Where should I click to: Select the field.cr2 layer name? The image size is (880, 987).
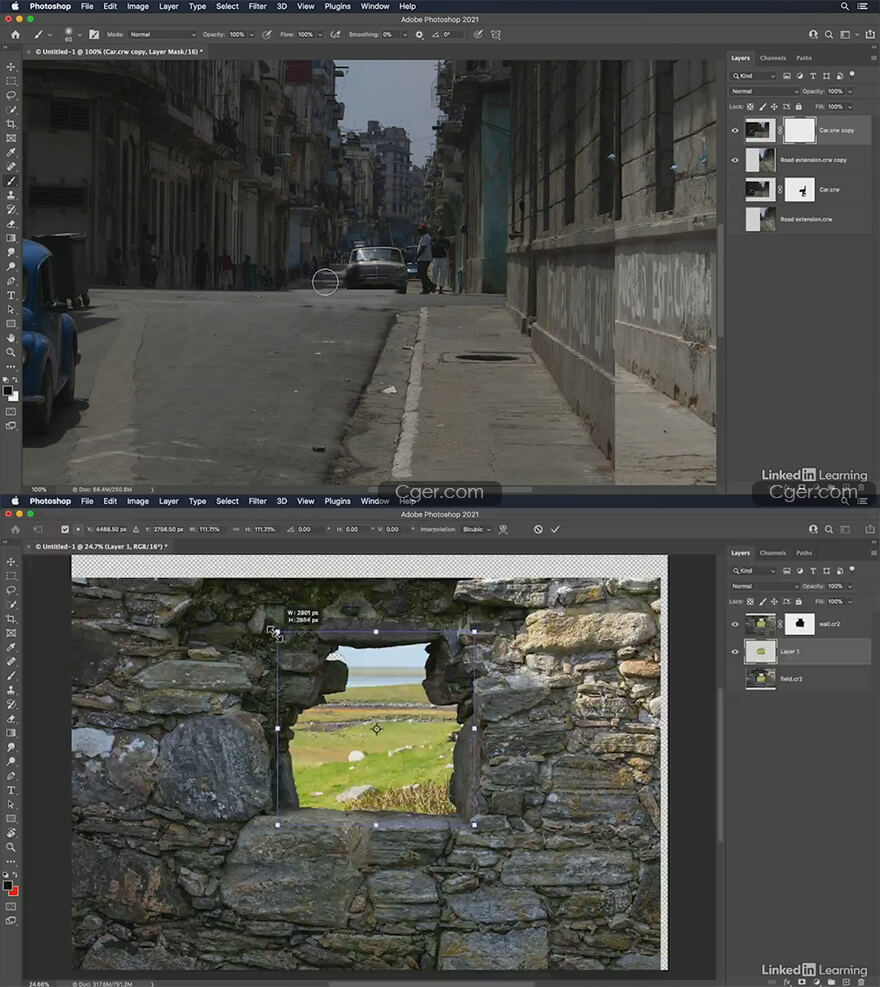pyautogui.click(x=791, y=679)
